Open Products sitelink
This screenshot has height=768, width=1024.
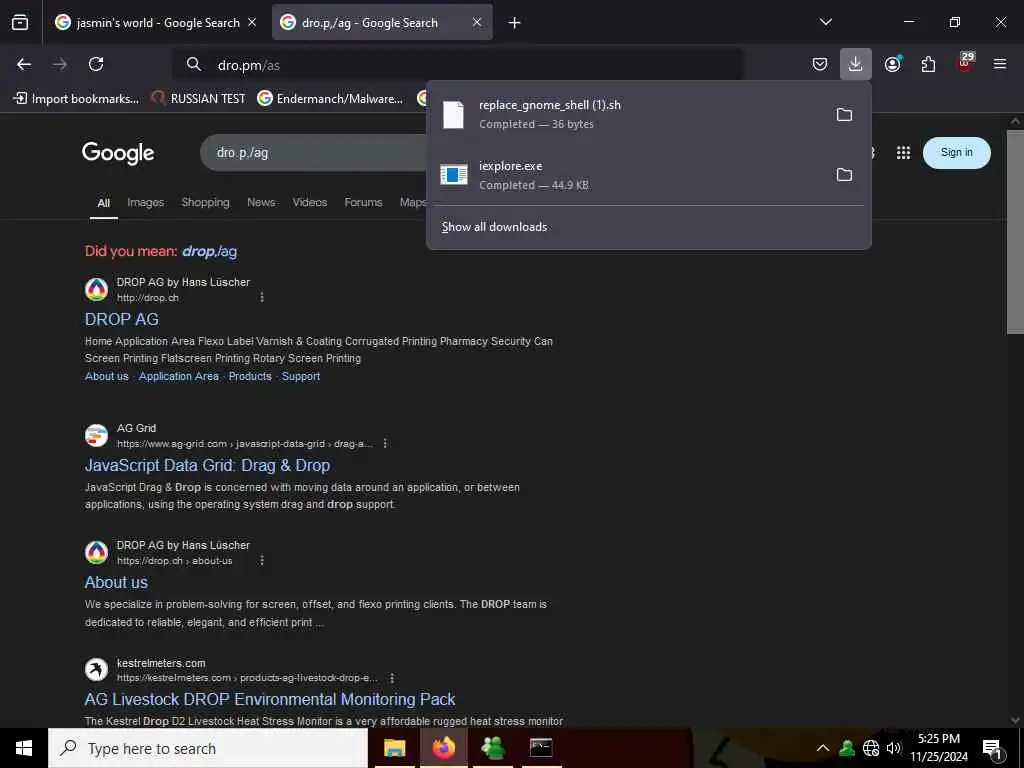250,376
